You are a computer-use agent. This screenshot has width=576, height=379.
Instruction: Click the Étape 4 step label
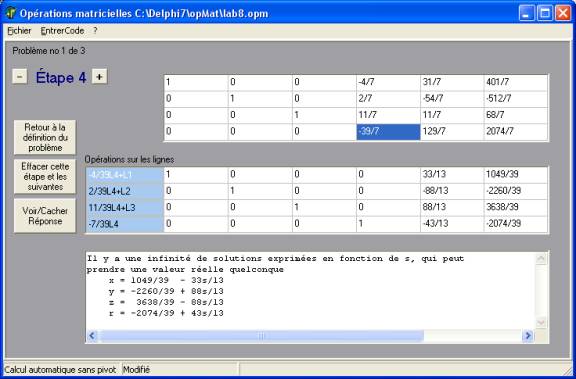tap(61, 77)
